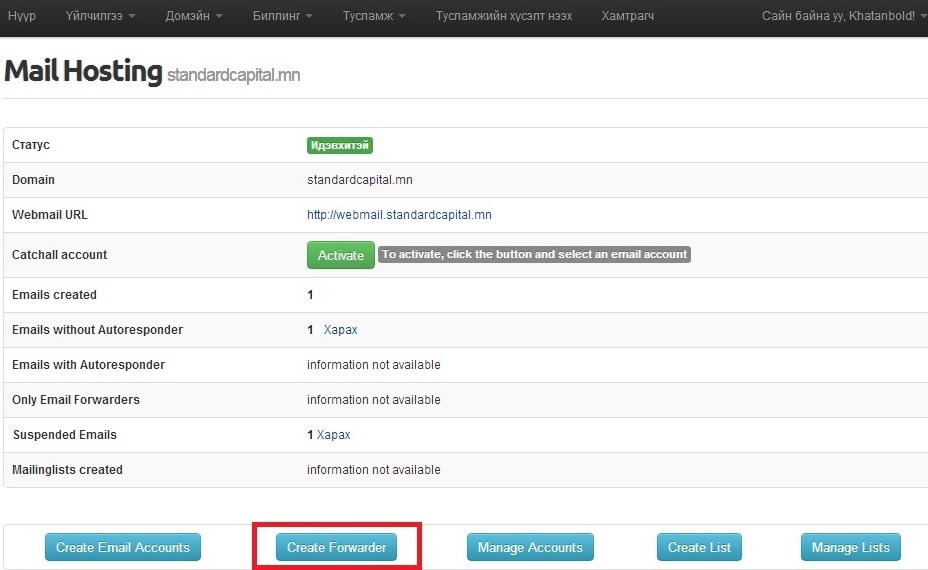View suspended emails via Харах link
Screen dimensions: 928x570
point(333,435)
